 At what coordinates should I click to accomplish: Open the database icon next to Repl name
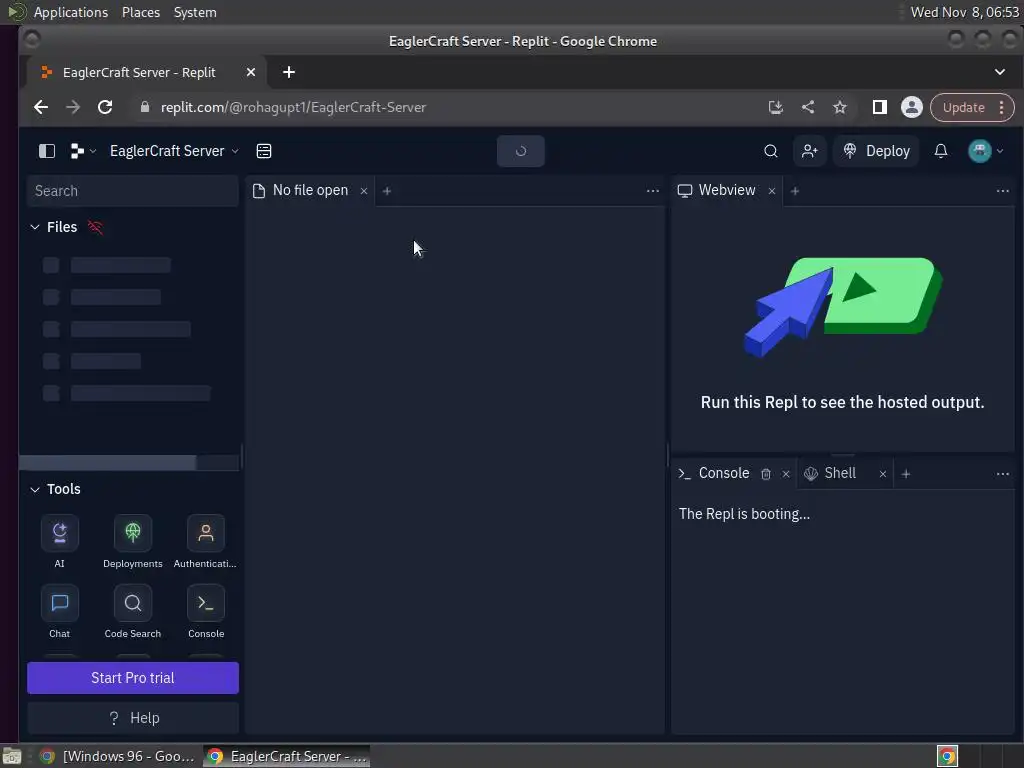[x=264, y=151]
